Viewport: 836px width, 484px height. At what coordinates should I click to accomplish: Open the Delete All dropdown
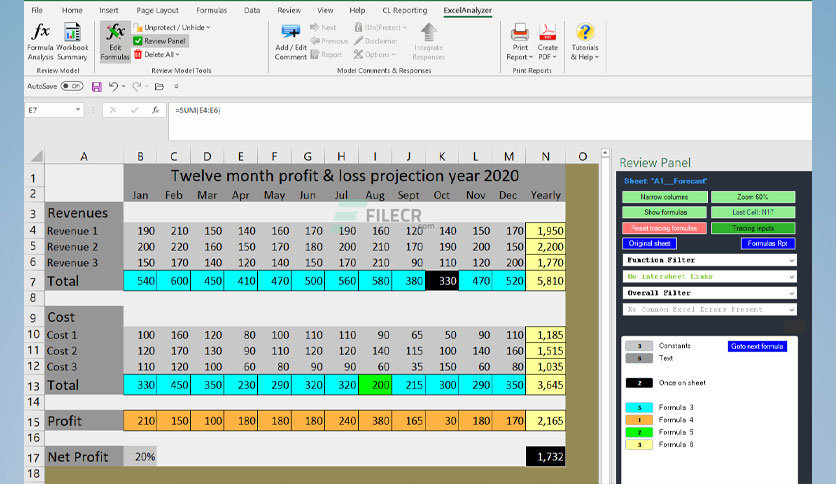tap(157, 54)
